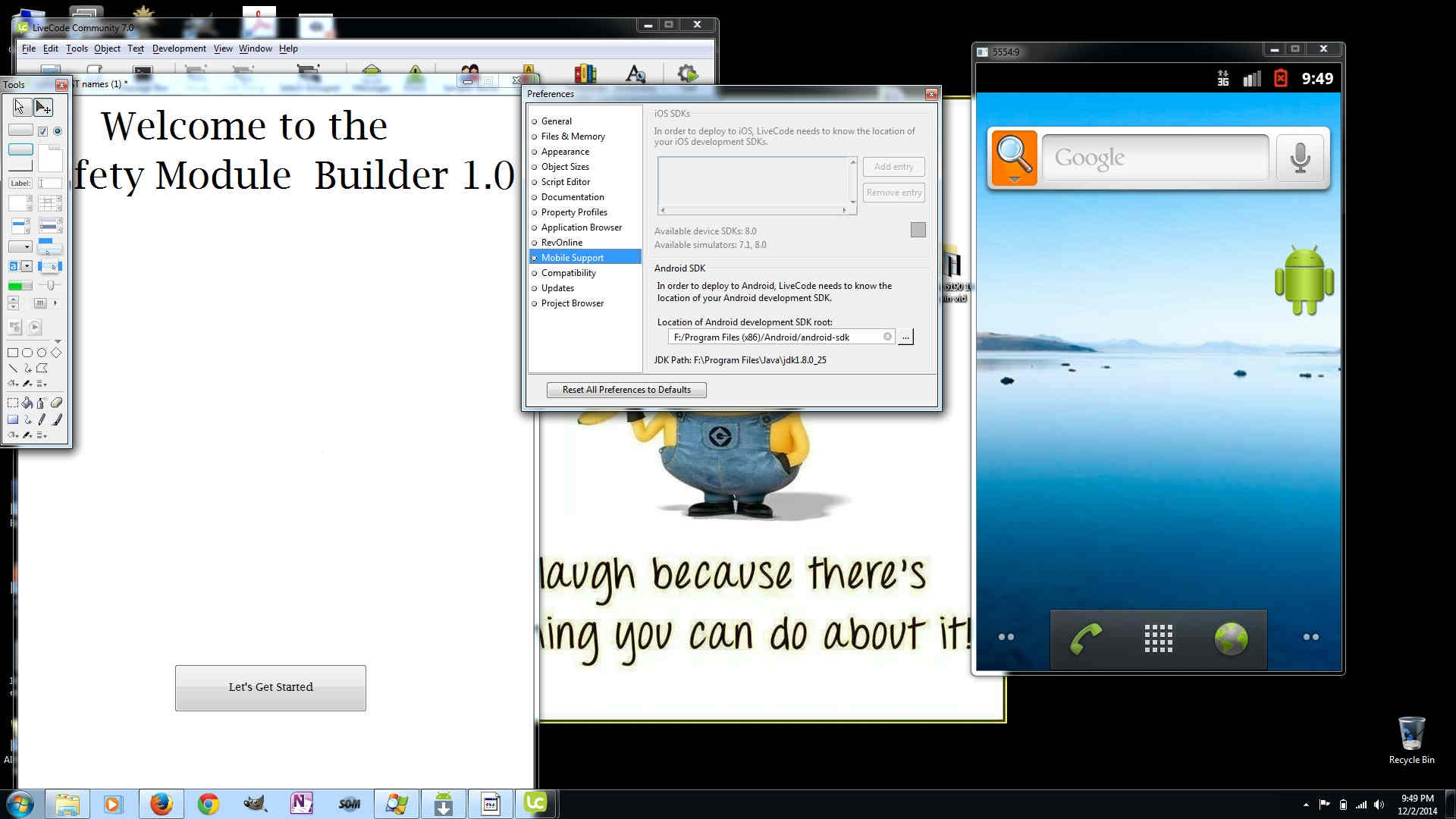Click the combo box control tool
The image size is (1456, 819).
point(20,266)
